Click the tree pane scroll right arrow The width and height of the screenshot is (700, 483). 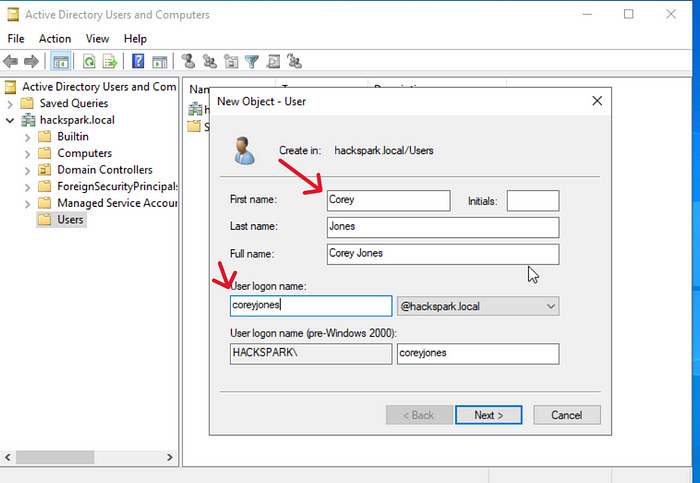(x=170, y=458)
